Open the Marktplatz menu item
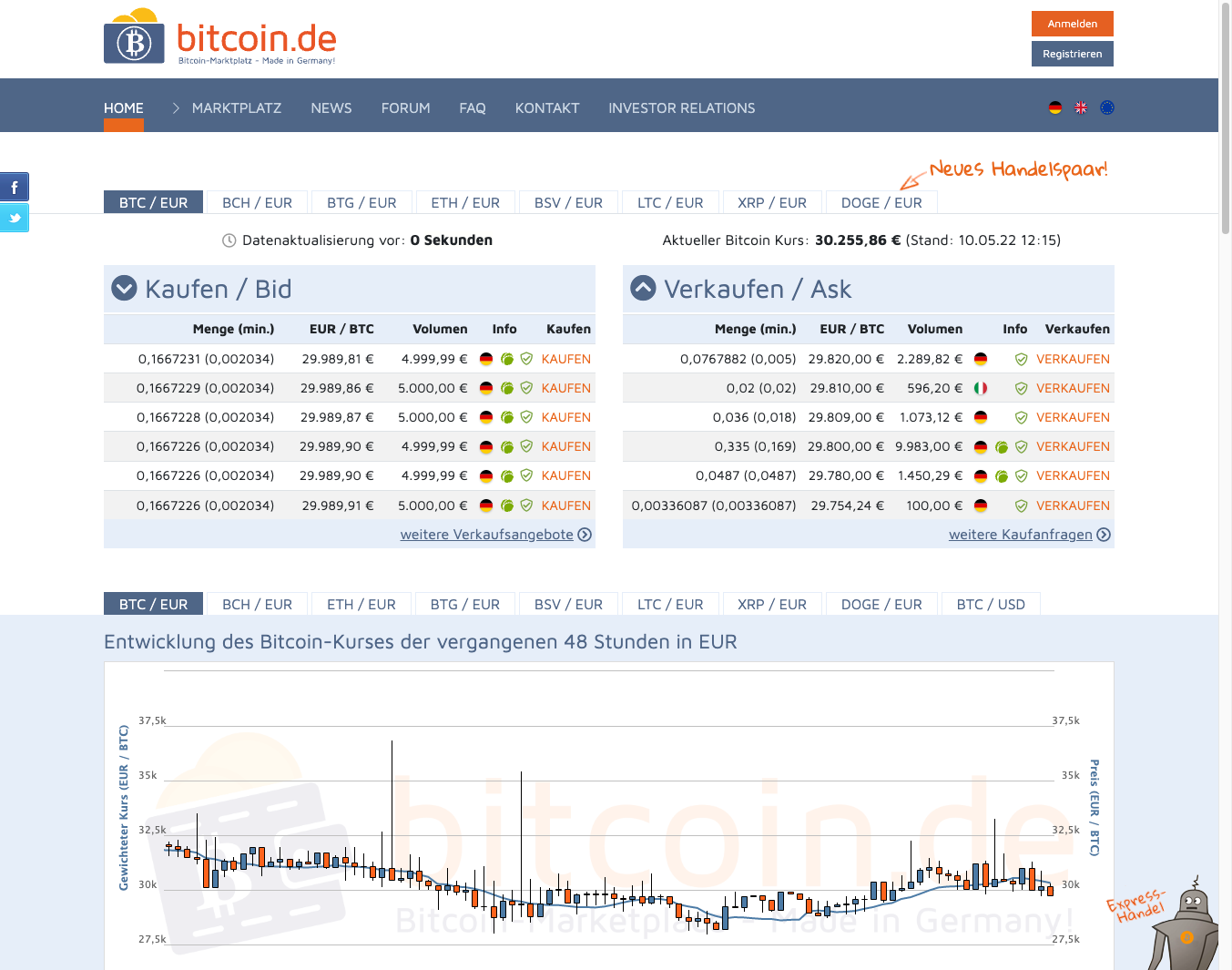 (236, 107)
